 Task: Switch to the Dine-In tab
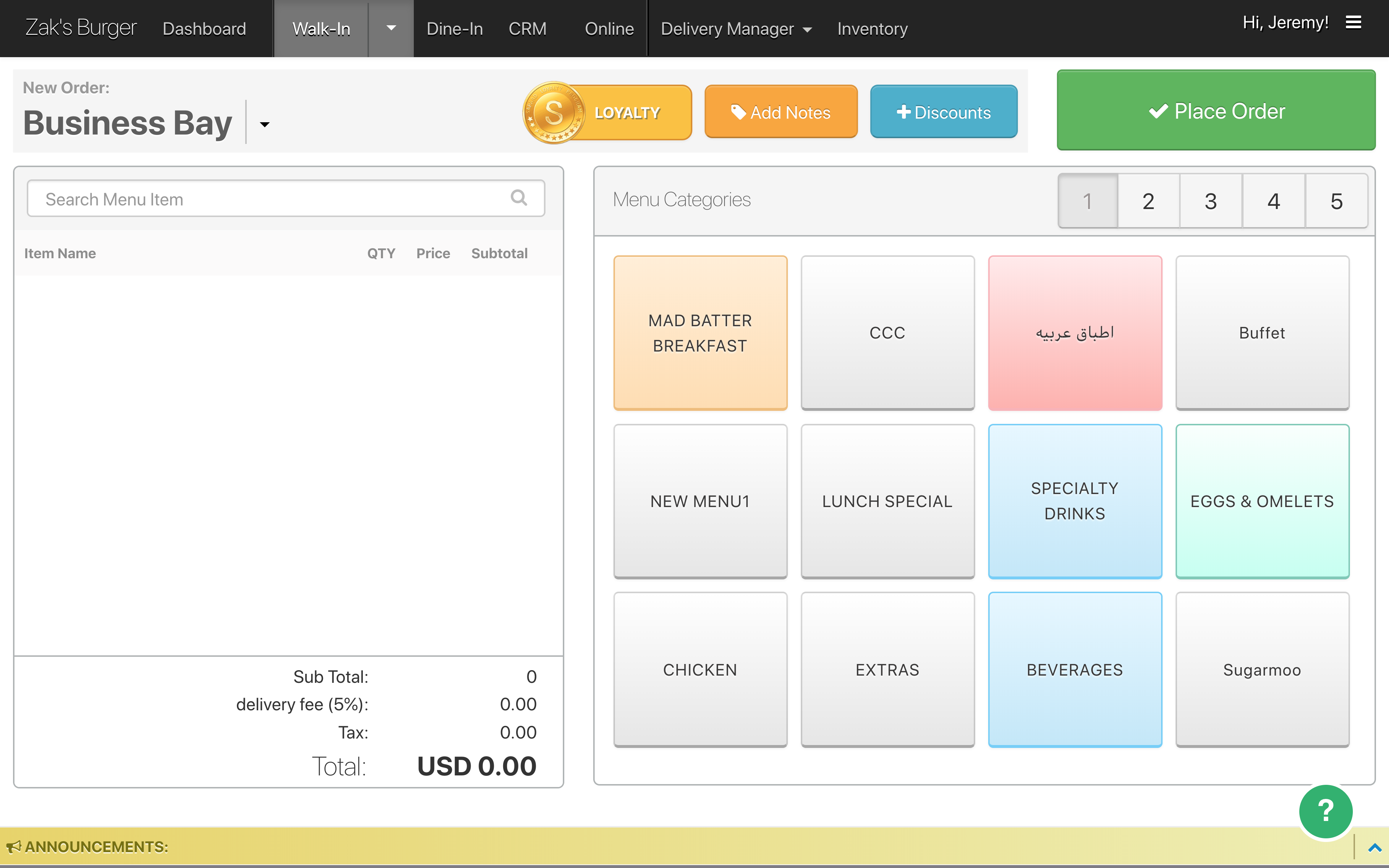point(454,28)
